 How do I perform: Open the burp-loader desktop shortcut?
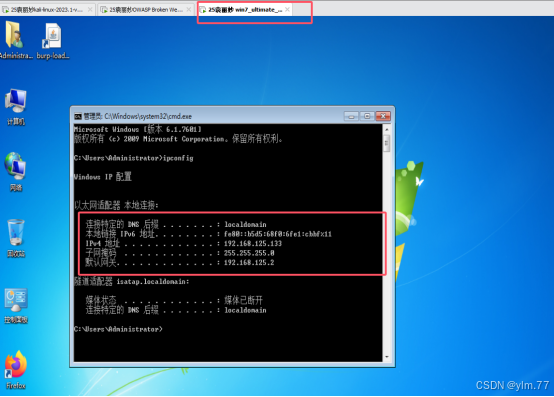tap(53, 40)
